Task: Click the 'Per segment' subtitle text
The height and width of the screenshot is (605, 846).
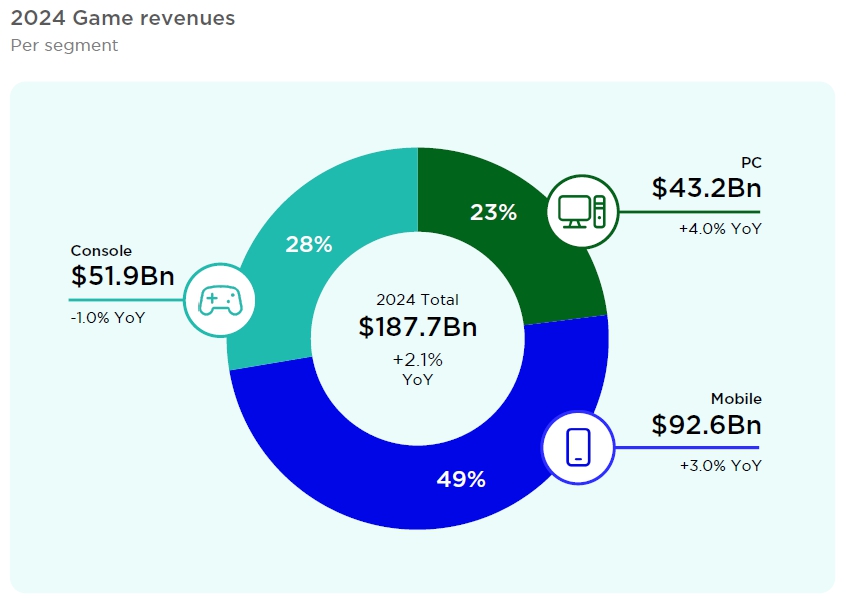Action: point(64,45)
